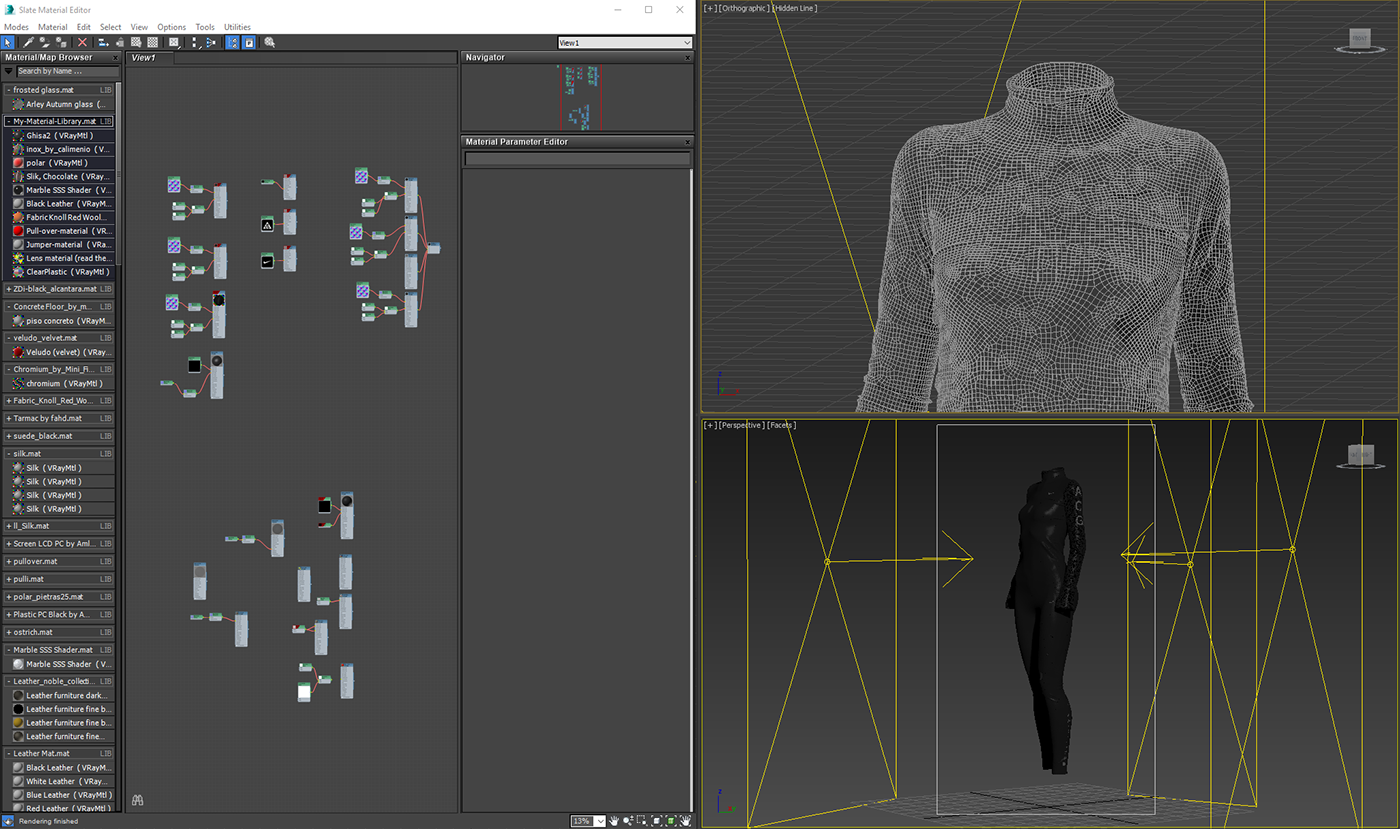Select the arrow Select tool in toolbar
1400x829 pixels.
click(x=8, y=43)
